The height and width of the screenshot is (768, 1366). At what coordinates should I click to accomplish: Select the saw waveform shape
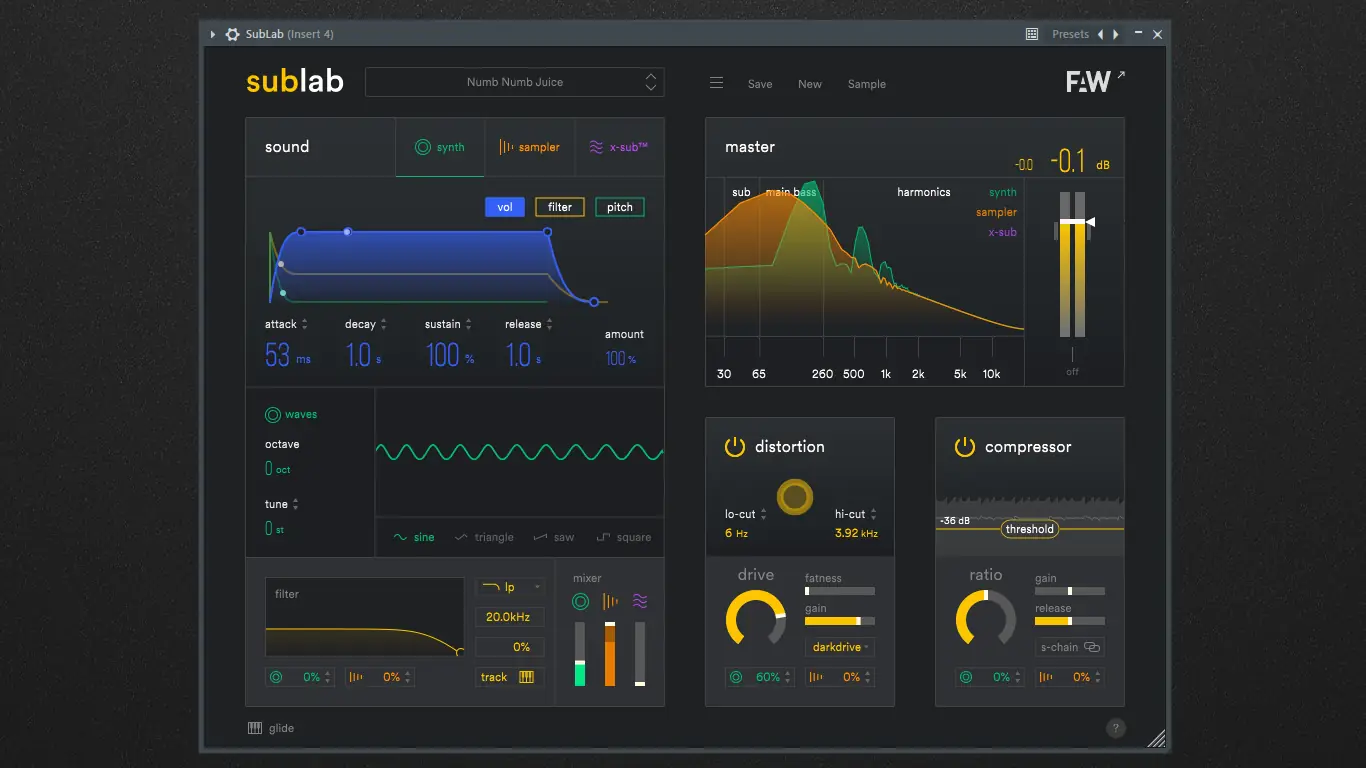pyautogui.click(x=554, y=537)
